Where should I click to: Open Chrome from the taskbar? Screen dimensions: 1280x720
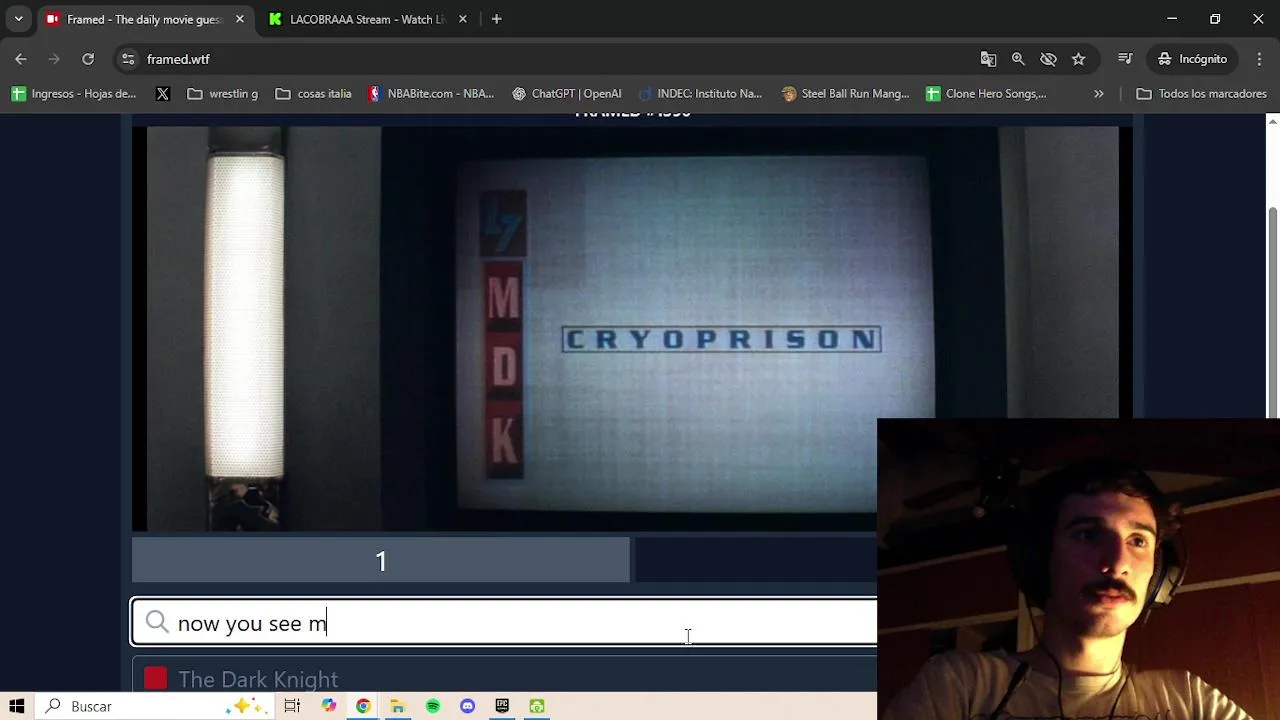tap(363, 706)
